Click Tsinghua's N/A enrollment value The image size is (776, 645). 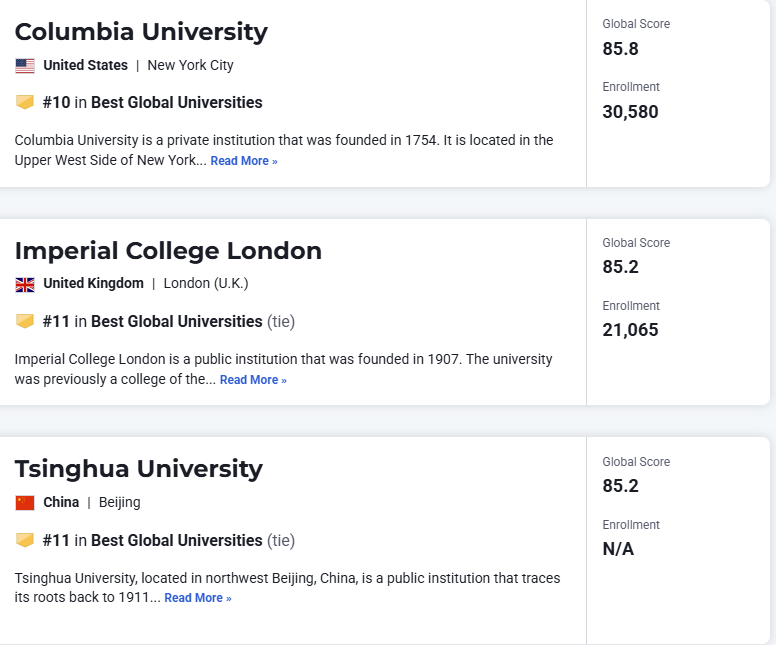point(618,549)
